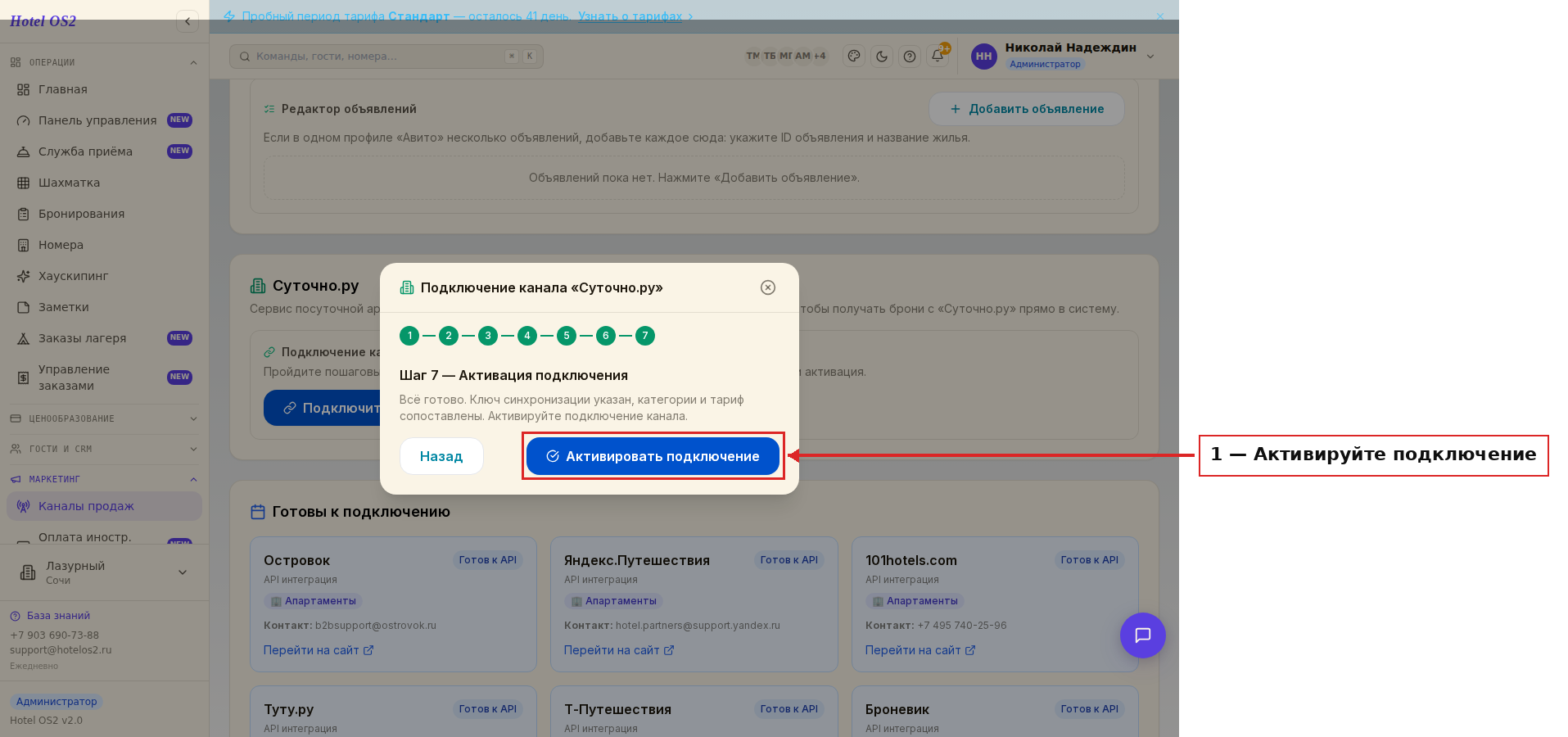Click the Хаускипинг sparkle icon
This screenshot has height=737, width=1568.
point(23,276)
